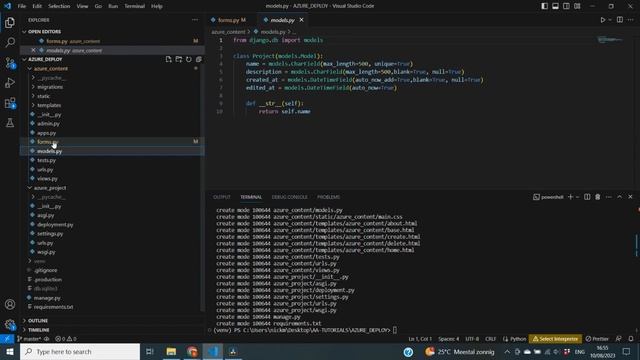Open requirements.txt in explorer
The height and width of the screenshot is (360, 640).
point(53,307)
